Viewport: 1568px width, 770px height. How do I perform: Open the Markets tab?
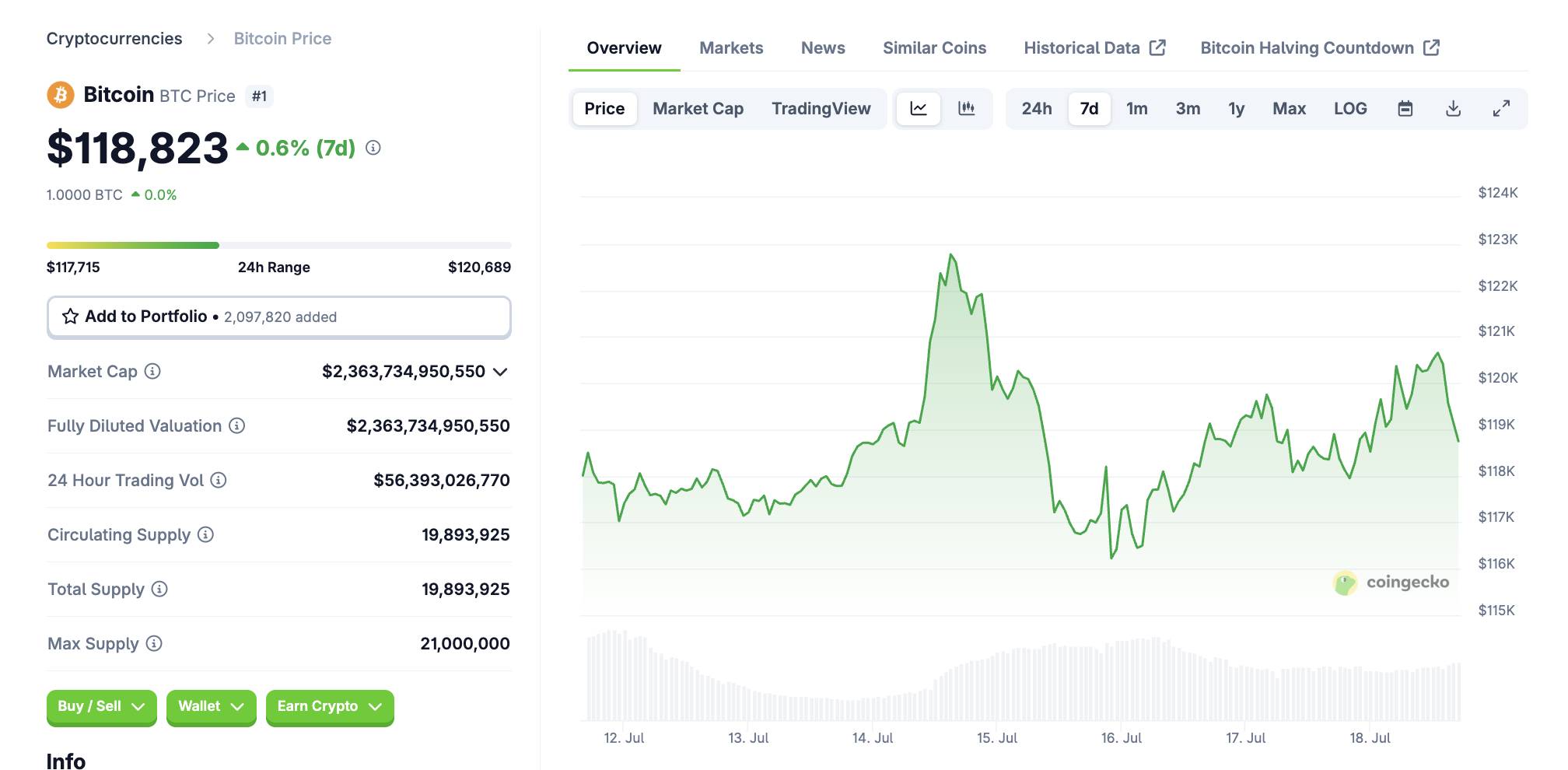(x=731, y=48)
